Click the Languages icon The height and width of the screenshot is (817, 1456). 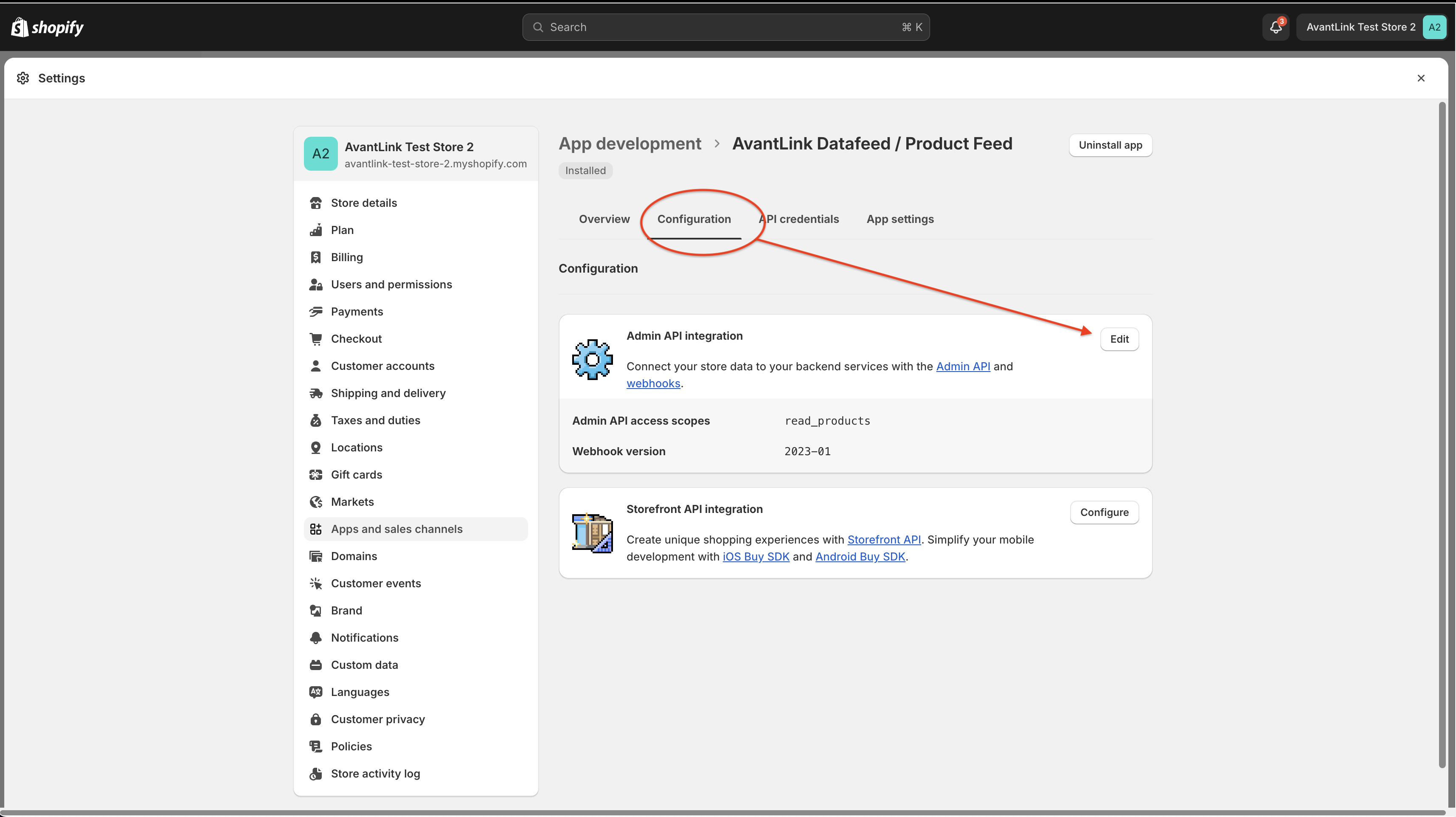315,692
